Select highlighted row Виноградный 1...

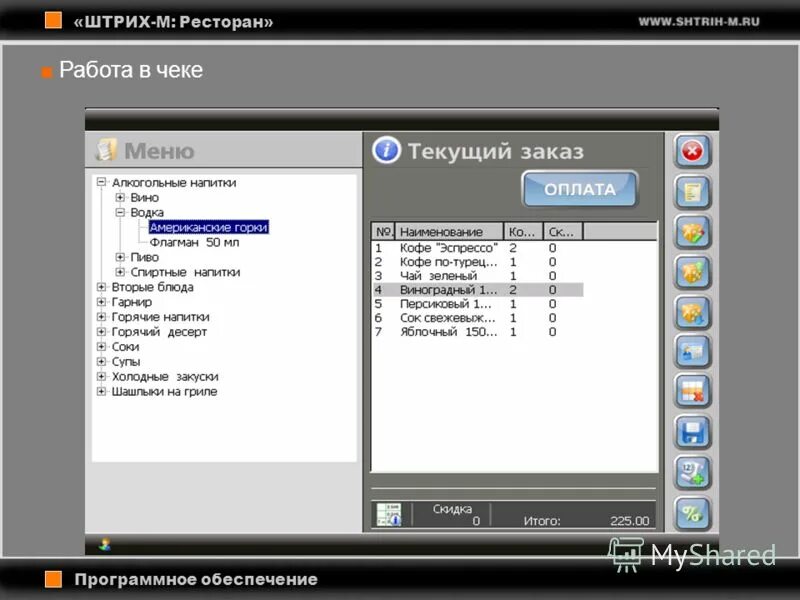(478, 290)
